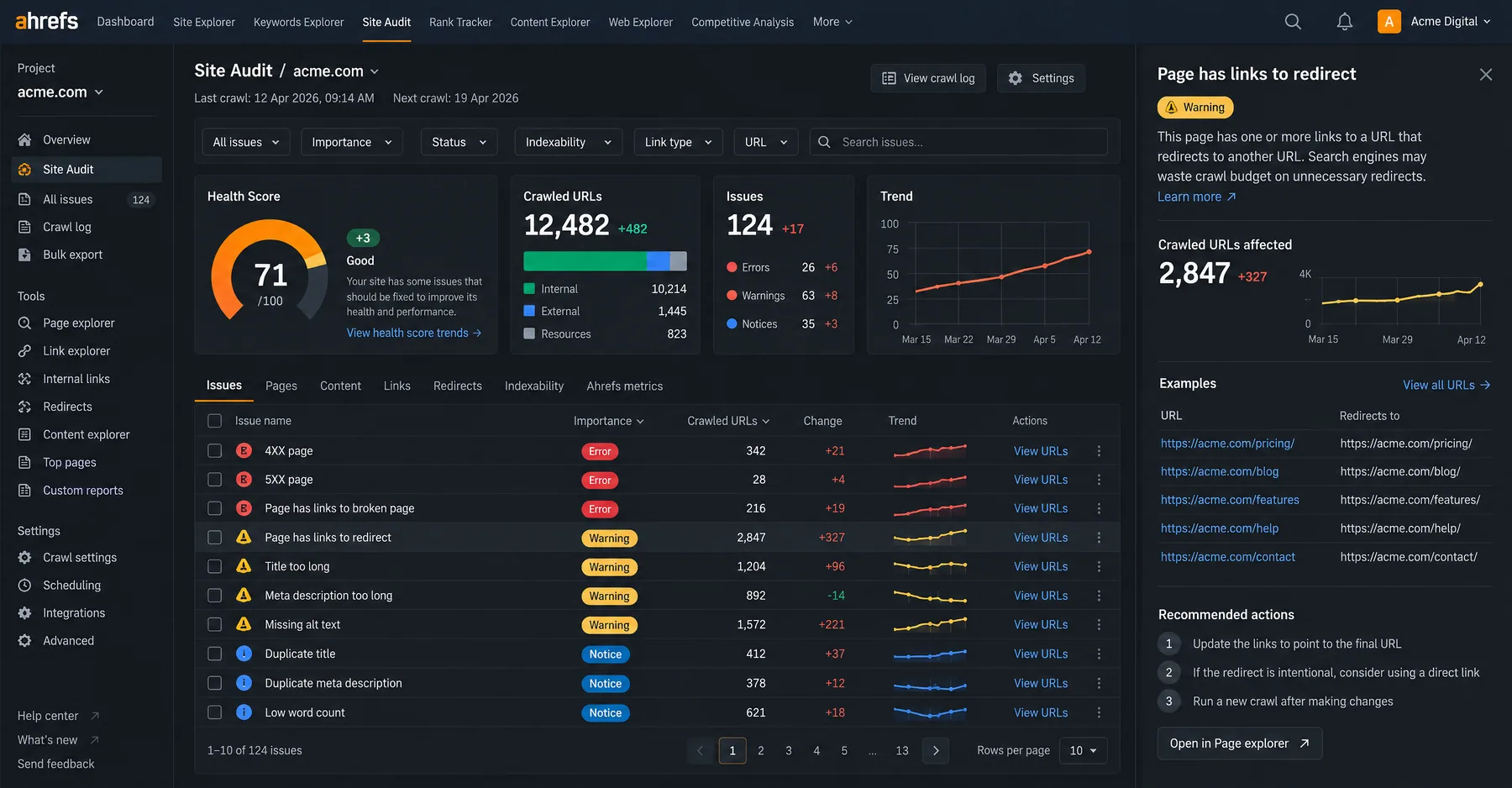Click the Search issues input field

[x=958, y=142]
